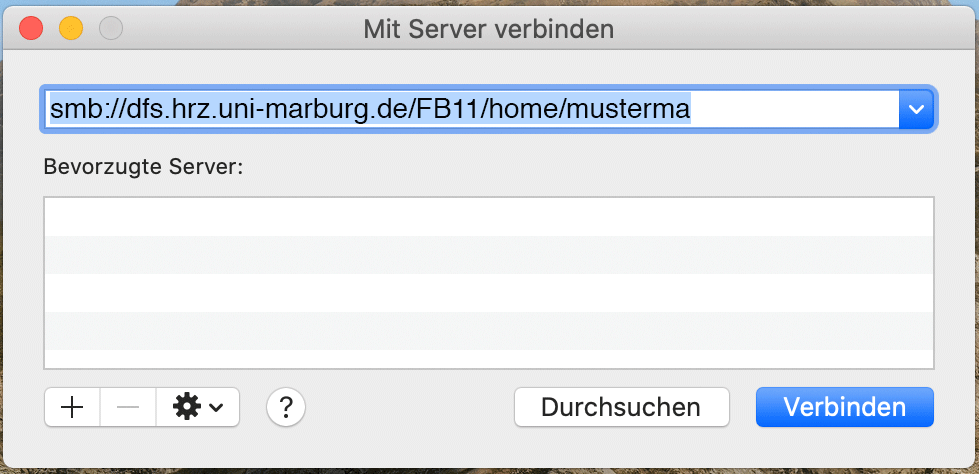Add current server to favorites with plus button
This screenshot has width=979, height=474.
coord(72,407)
